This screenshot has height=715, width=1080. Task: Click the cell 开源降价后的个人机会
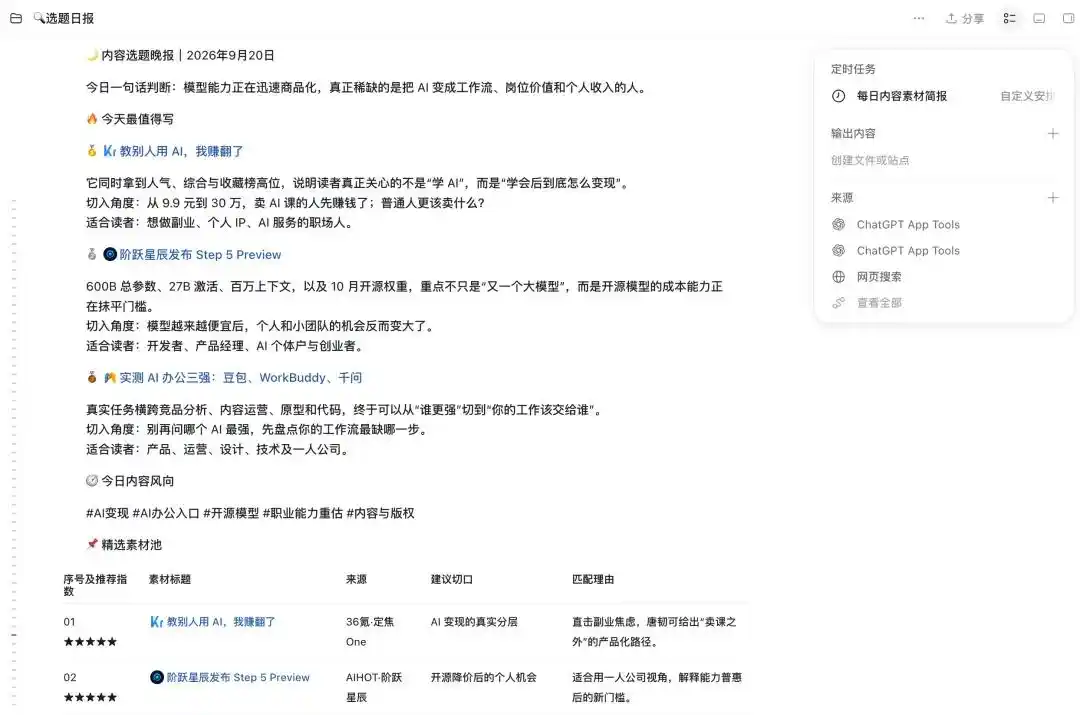[x=484, y=678]
